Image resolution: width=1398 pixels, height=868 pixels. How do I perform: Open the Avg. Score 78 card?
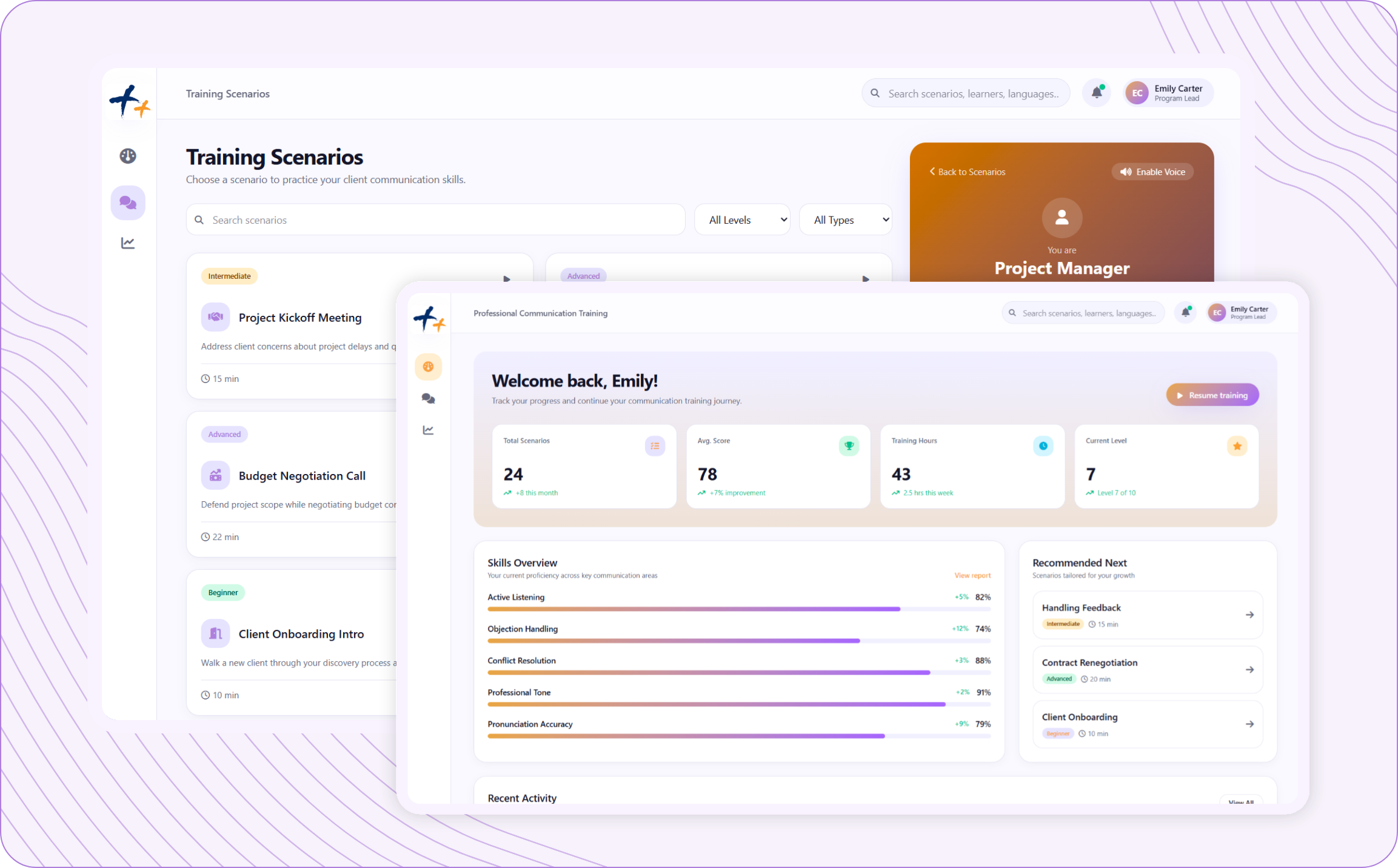778,466
